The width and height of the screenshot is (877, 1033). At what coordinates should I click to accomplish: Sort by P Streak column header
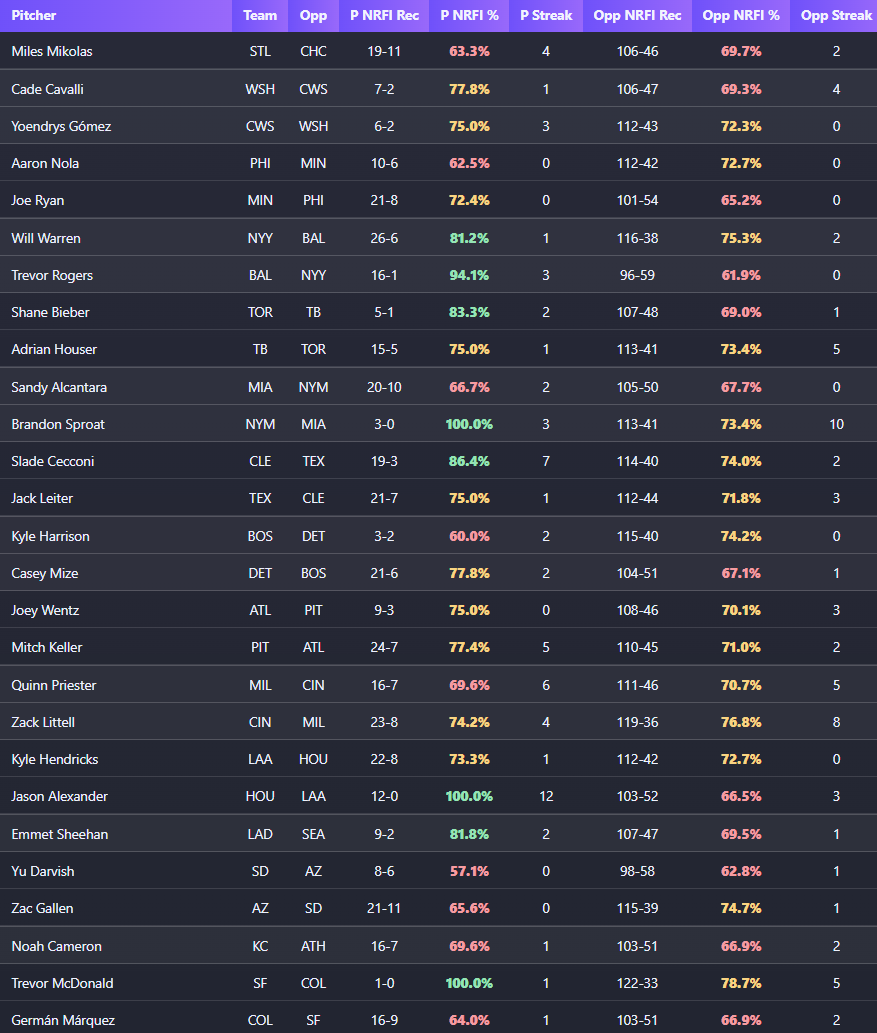[546, 15]
